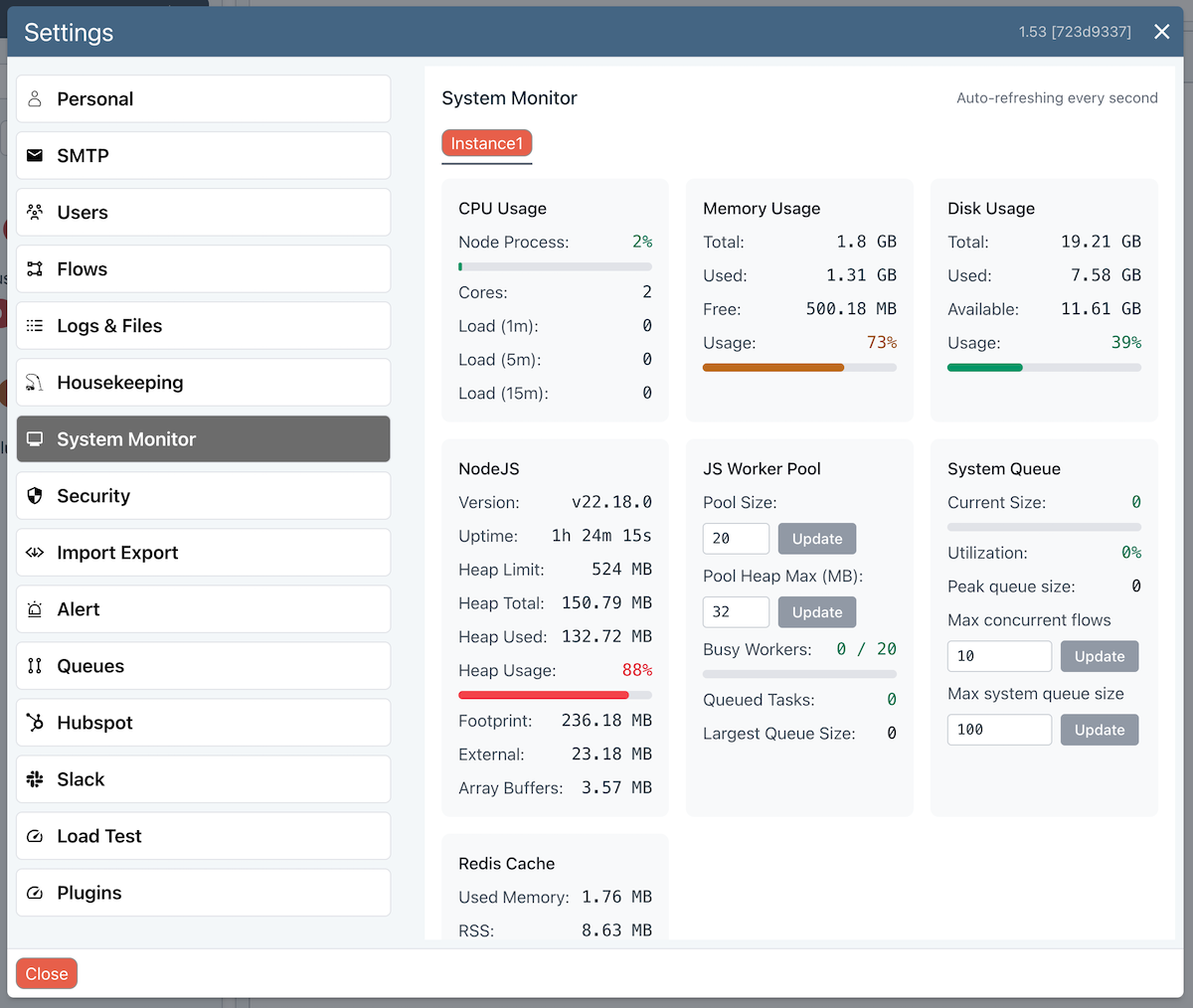Viewport: 1193px width, 1008px height.
Task: Select the Instance1 tab
Action: [487, 144]
